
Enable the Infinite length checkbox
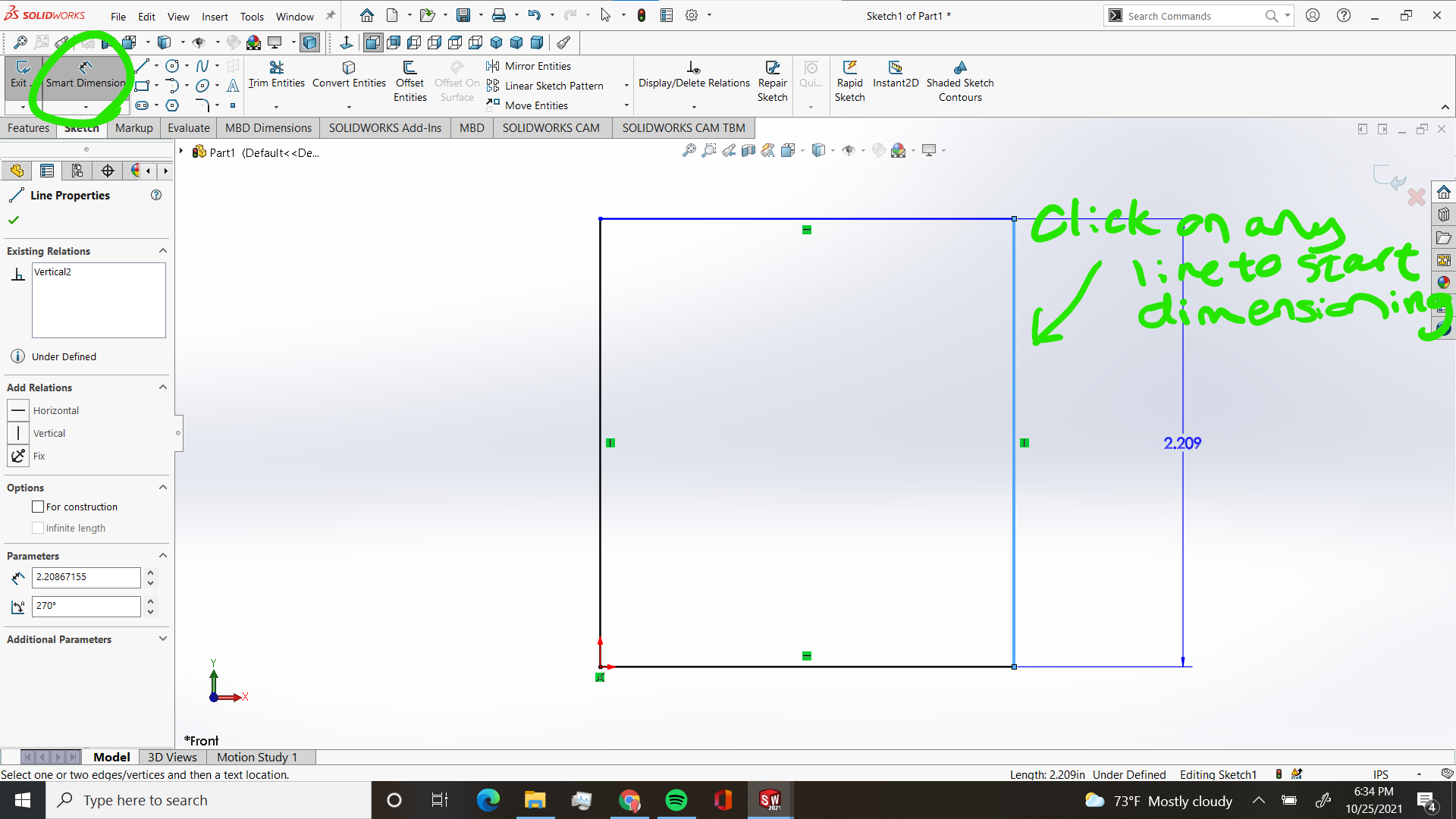(38, 528)
